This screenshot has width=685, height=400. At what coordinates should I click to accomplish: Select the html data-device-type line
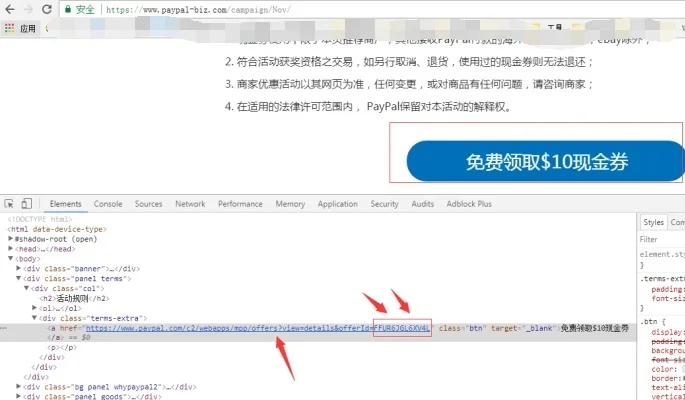click(57, 229)
